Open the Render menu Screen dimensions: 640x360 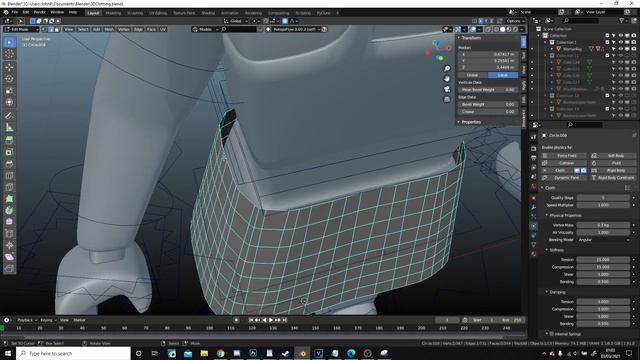tap(40, 12)
